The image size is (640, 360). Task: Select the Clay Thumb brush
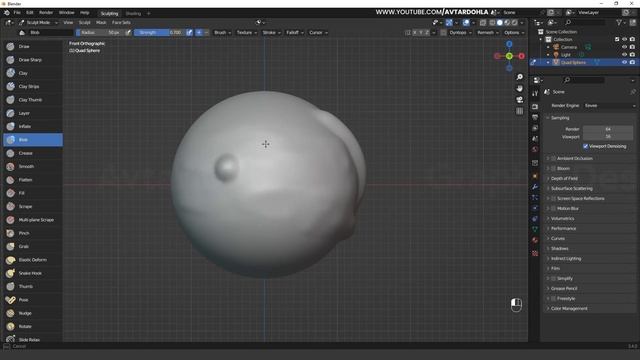(x=33, y=100)
